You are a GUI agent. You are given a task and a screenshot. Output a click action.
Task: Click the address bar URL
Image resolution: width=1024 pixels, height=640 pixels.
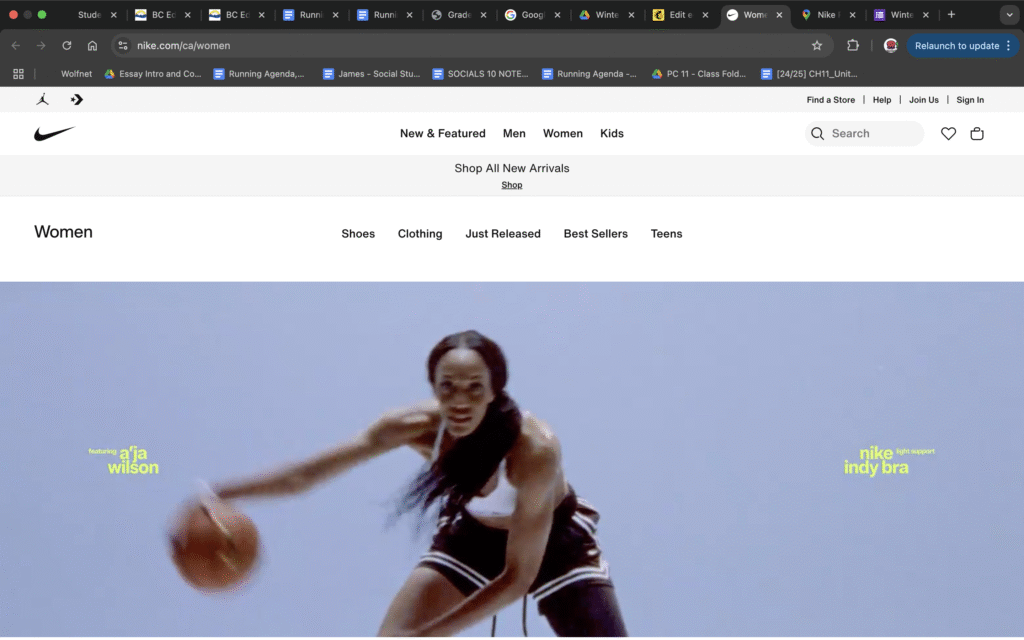point(184,45)
